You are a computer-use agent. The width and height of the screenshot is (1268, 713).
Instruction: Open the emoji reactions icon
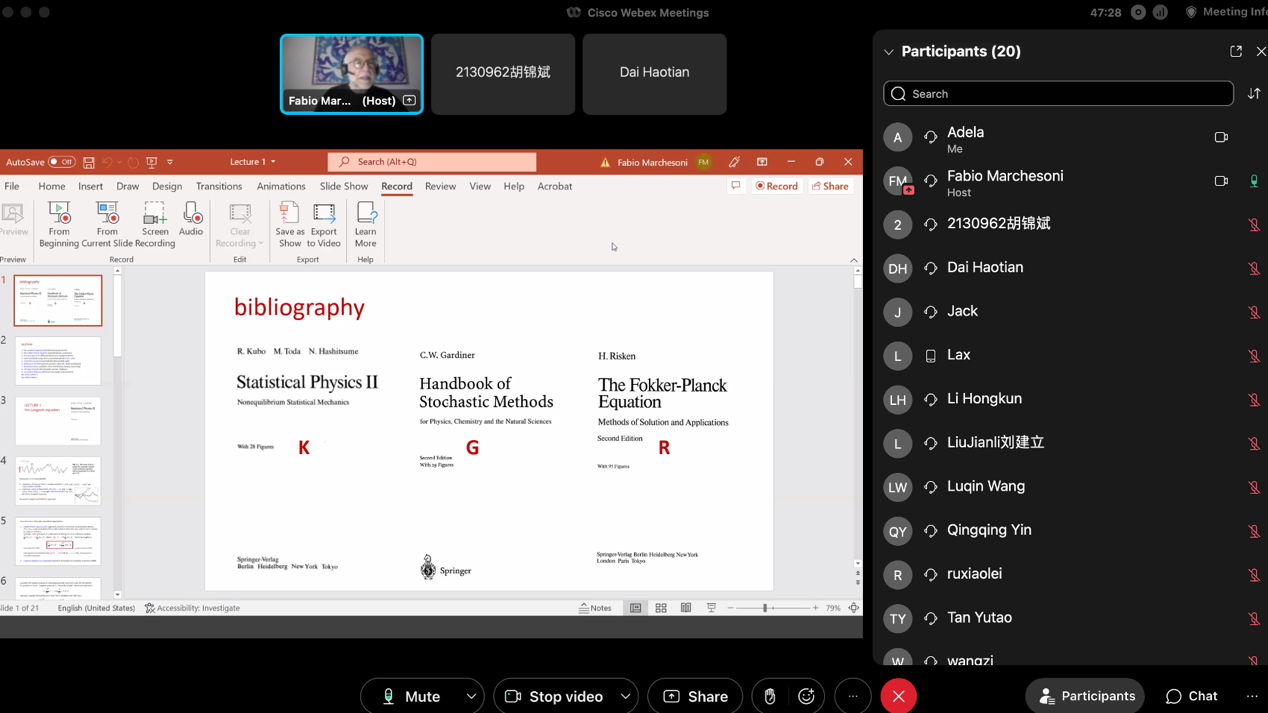coord(806,696)
